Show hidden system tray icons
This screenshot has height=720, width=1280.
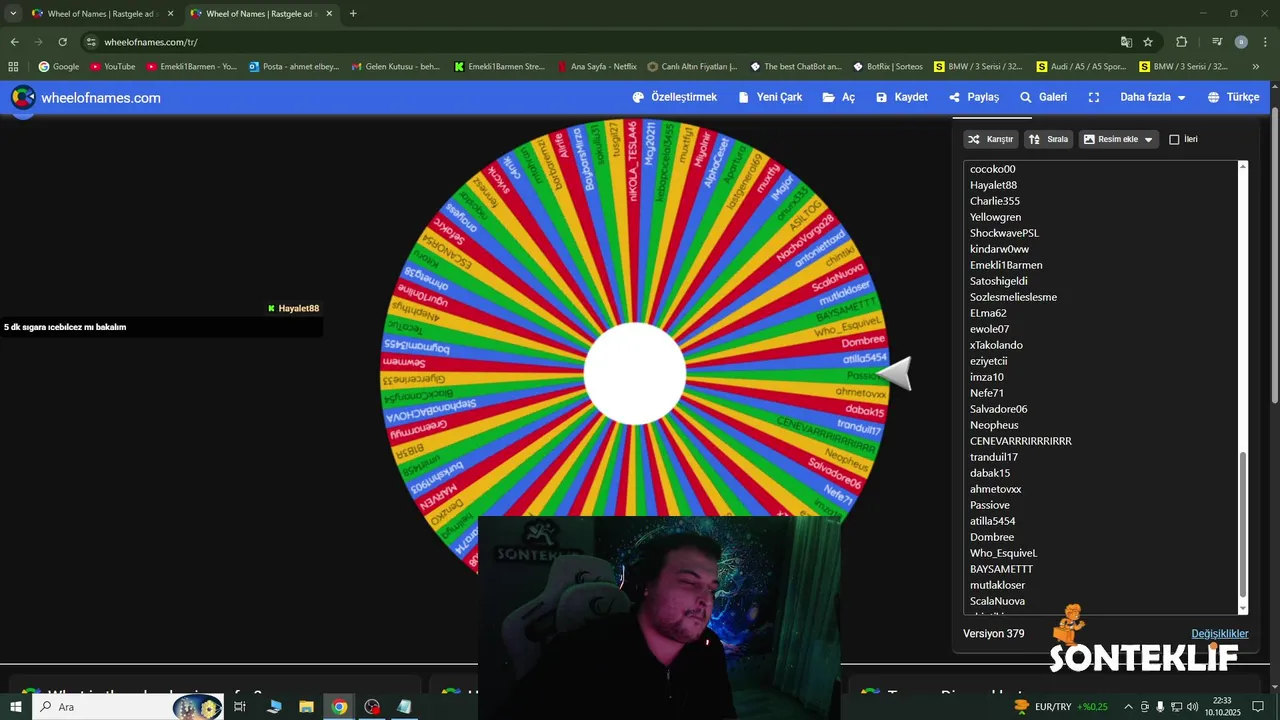point(1129,707)
